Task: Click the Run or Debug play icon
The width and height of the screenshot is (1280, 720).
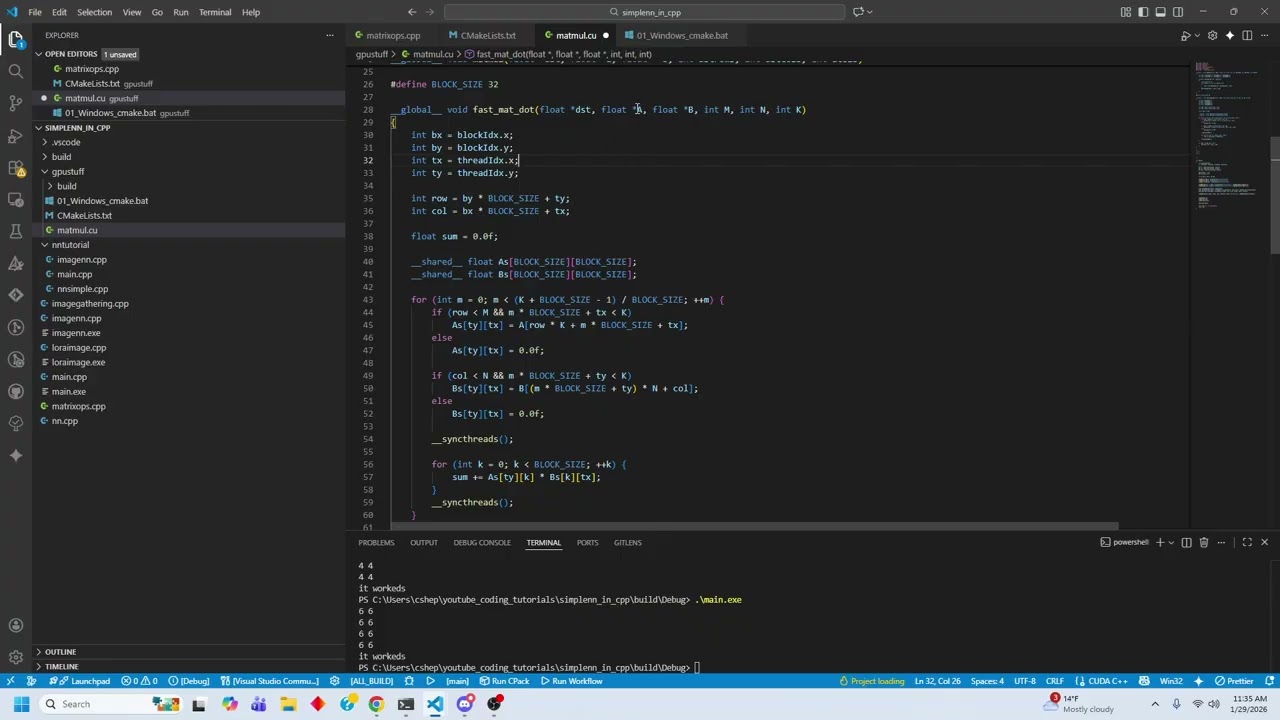Action: [1186, 35]
